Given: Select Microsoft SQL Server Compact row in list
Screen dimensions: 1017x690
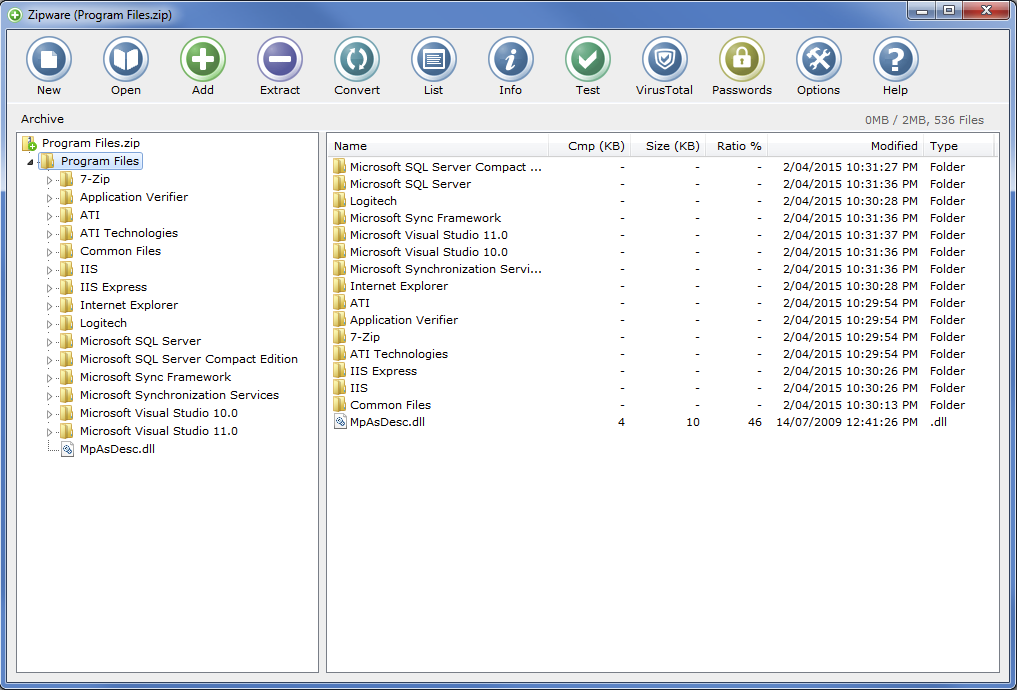Looking at the screenshot, I should 661,167.
